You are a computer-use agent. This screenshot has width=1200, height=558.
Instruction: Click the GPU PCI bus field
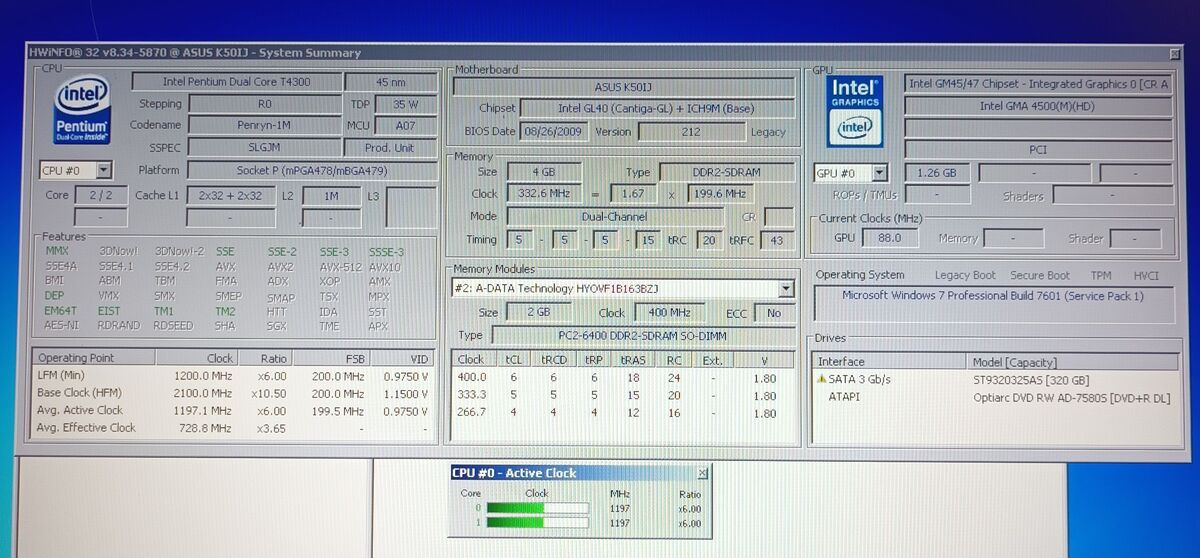point(1039,150)
